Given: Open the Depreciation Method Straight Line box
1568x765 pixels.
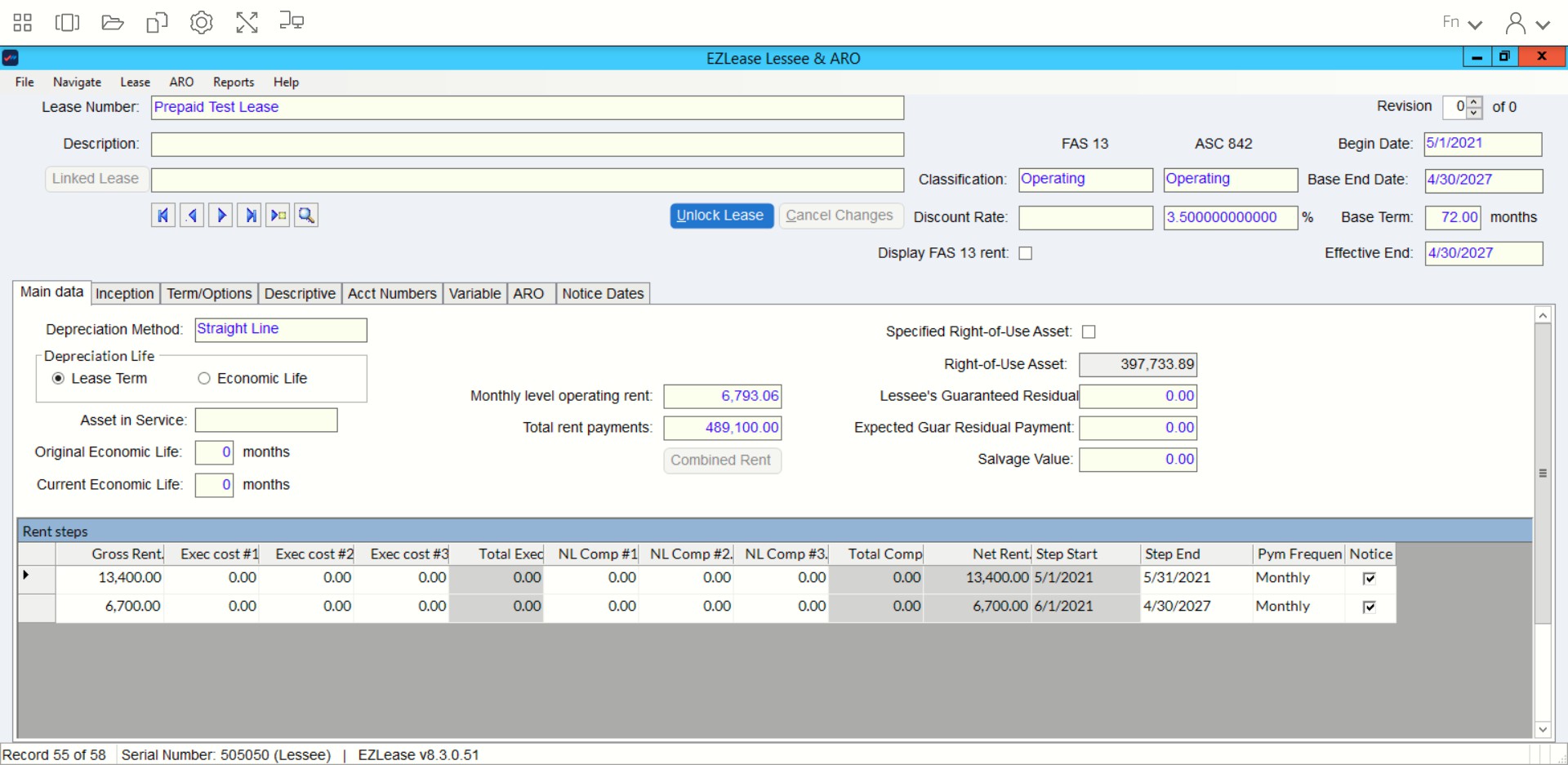Looking at the screenshot, I should pos(281,330).
